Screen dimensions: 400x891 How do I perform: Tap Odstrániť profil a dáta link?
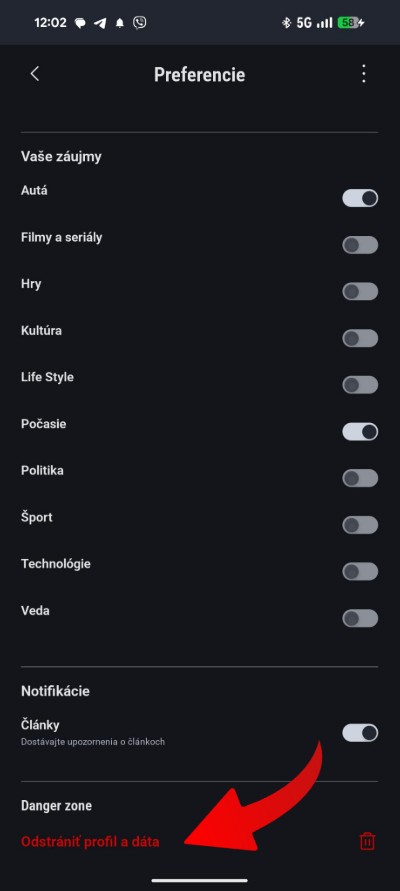point(90,842)
